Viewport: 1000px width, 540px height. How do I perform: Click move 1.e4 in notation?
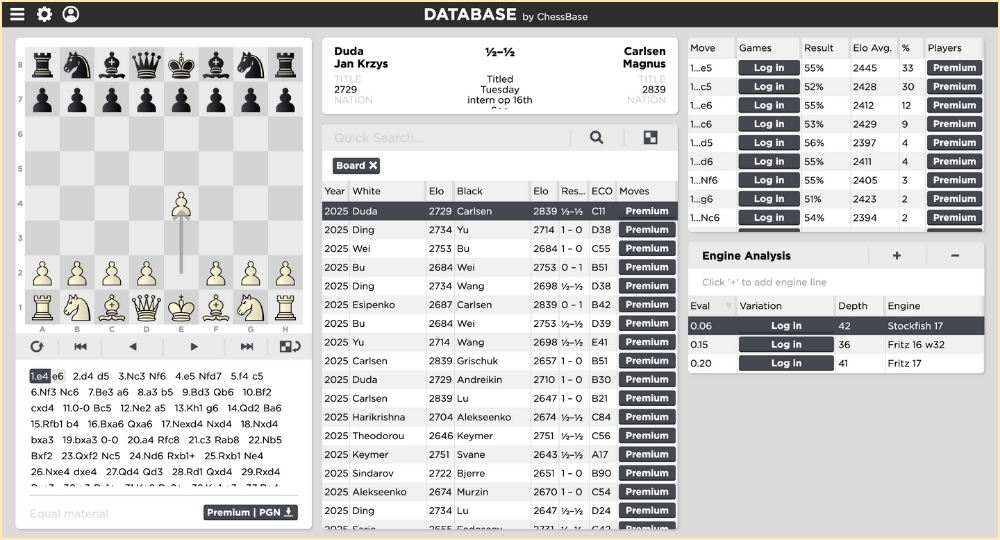click(x=40, y=376)
